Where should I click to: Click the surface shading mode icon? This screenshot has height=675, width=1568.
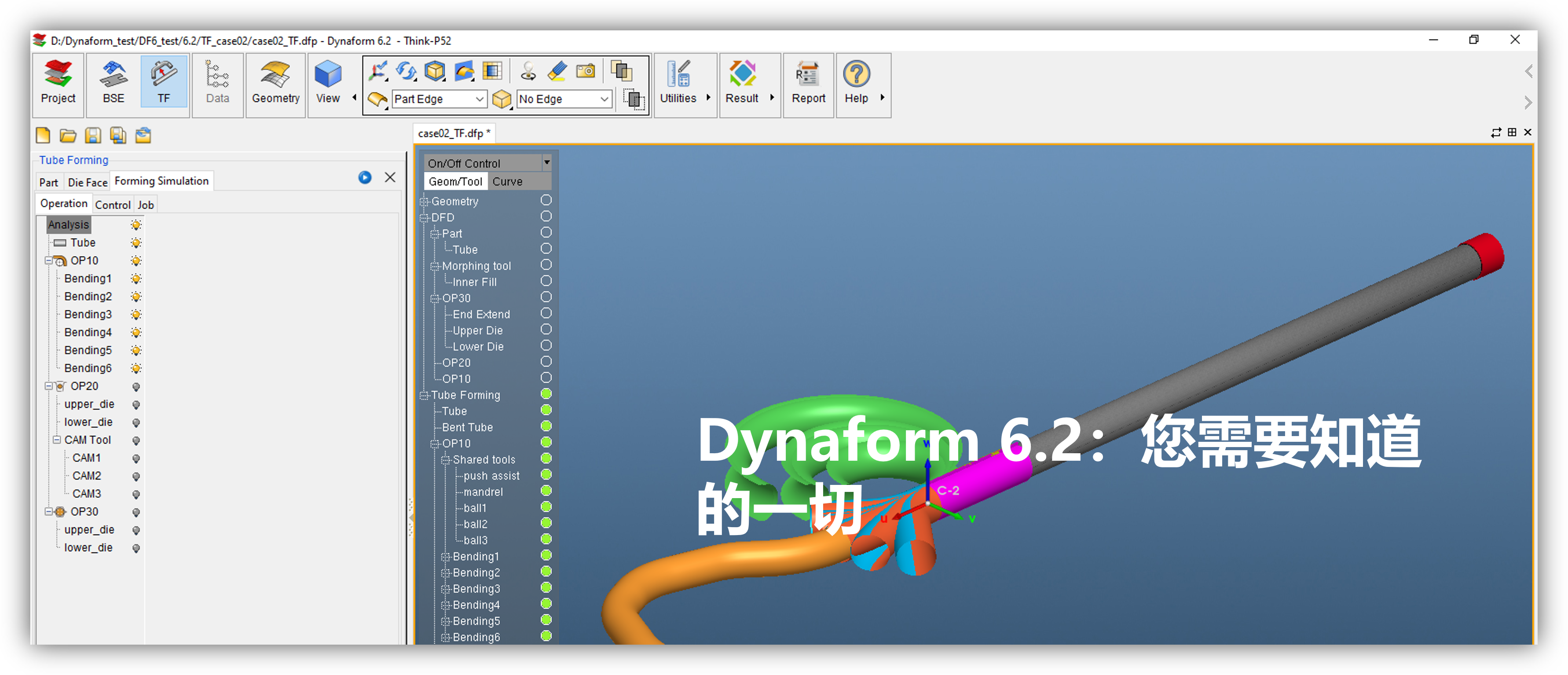pyautogui.click(x=464, y=71)
